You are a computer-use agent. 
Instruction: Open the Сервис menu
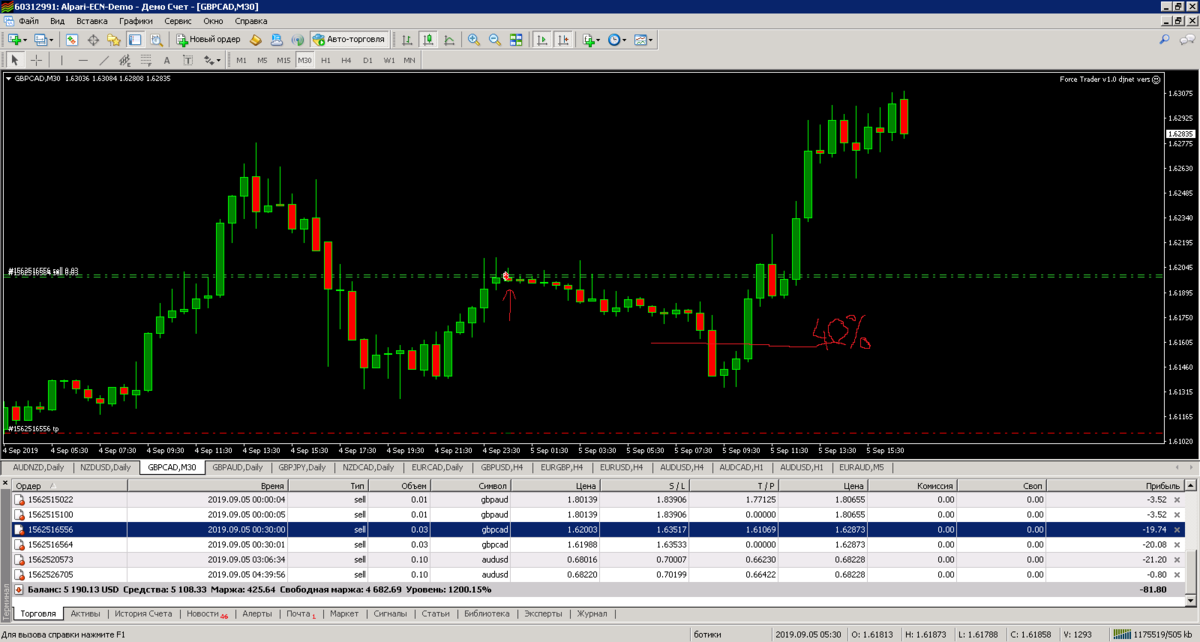click(178, 21)
